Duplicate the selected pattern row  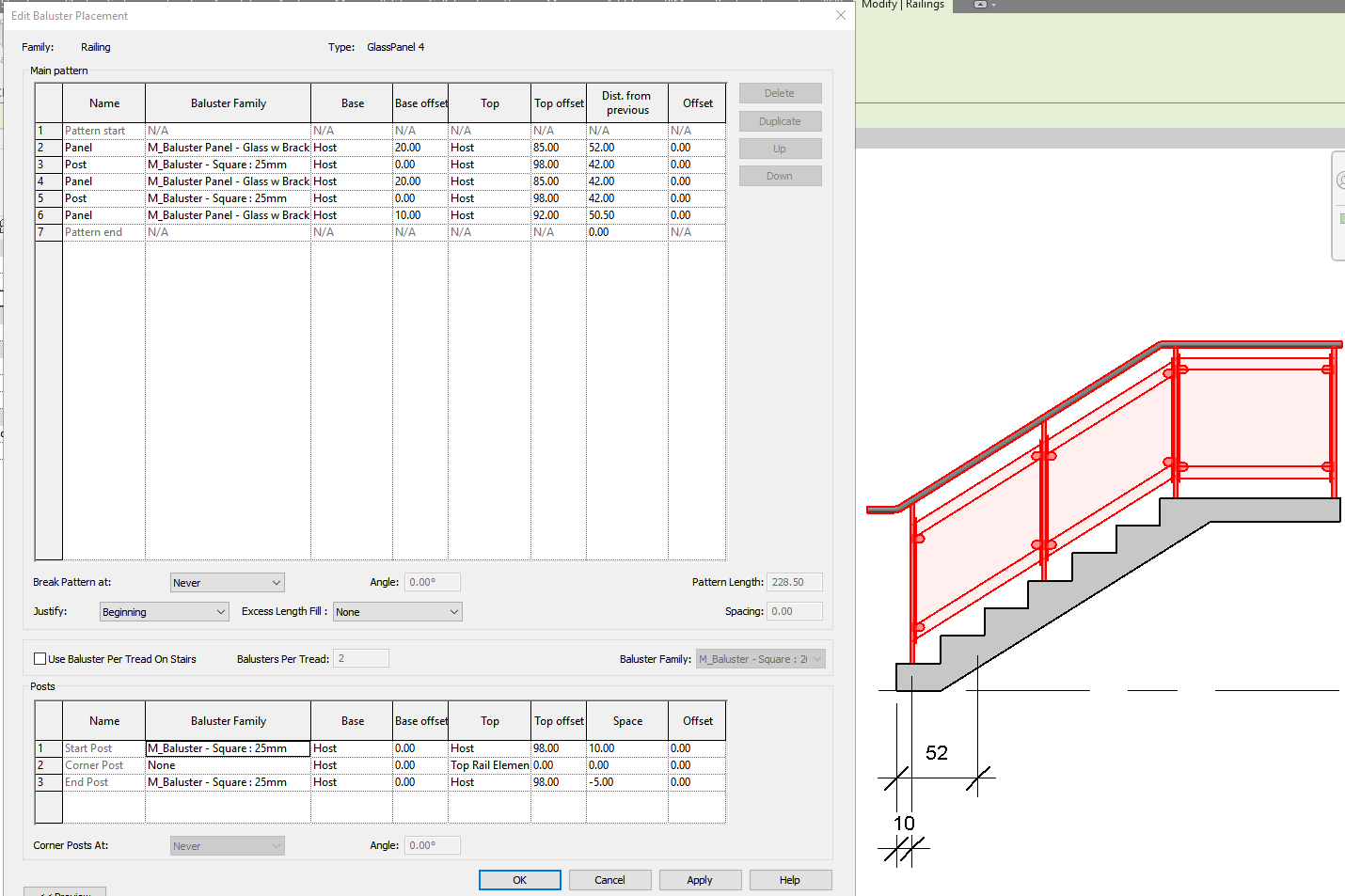(780, 120)
